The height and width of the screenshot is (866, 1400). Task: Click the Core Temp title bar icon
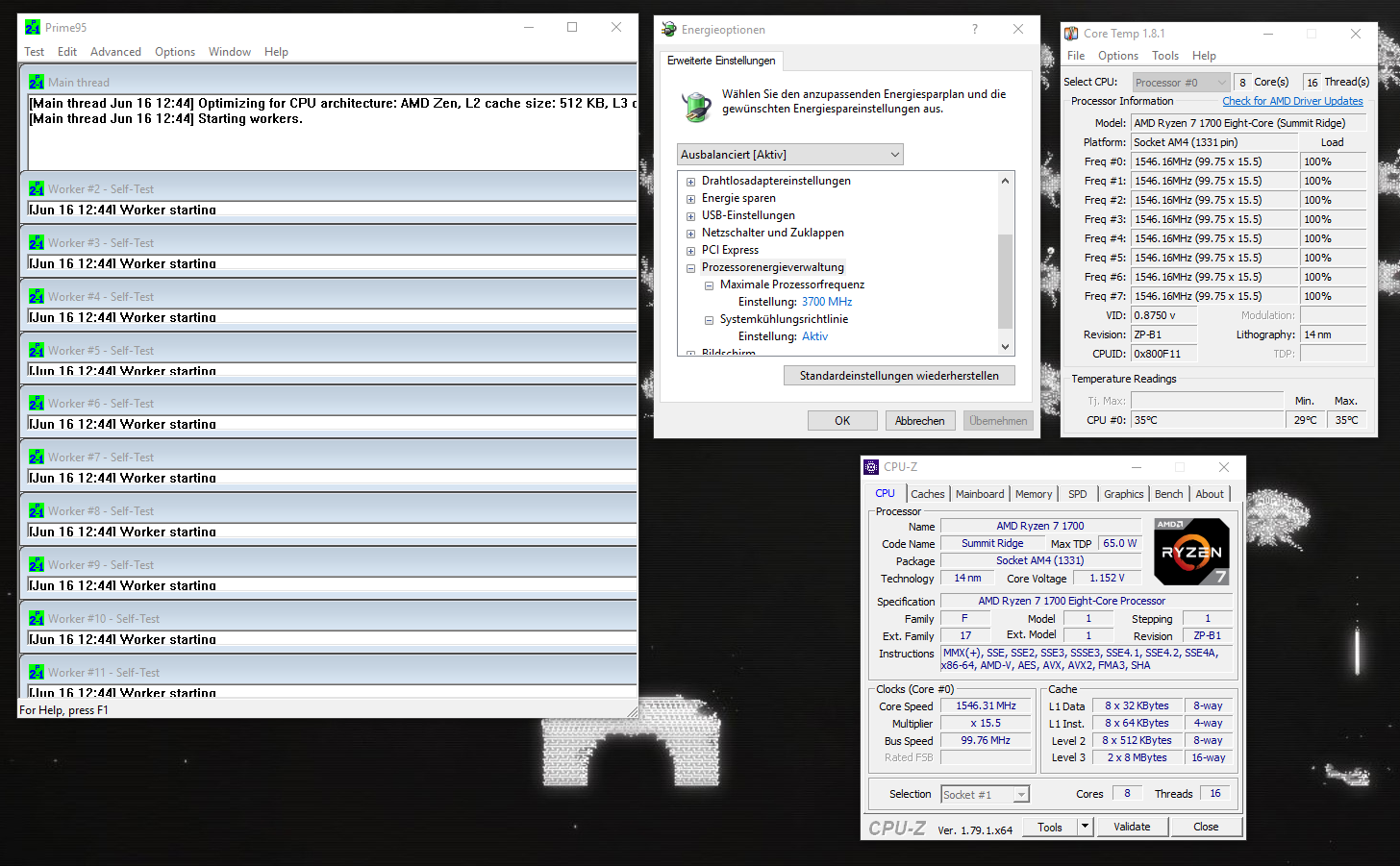[x=1071, y=34]
